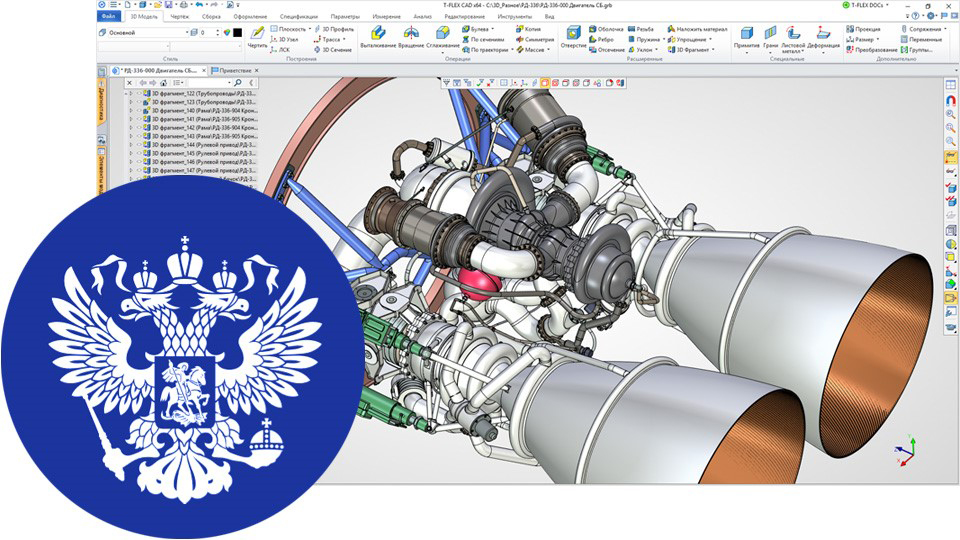Click Наложить материал tool
This screenshot has height=540, width=960.
click(x=697, y=29)
